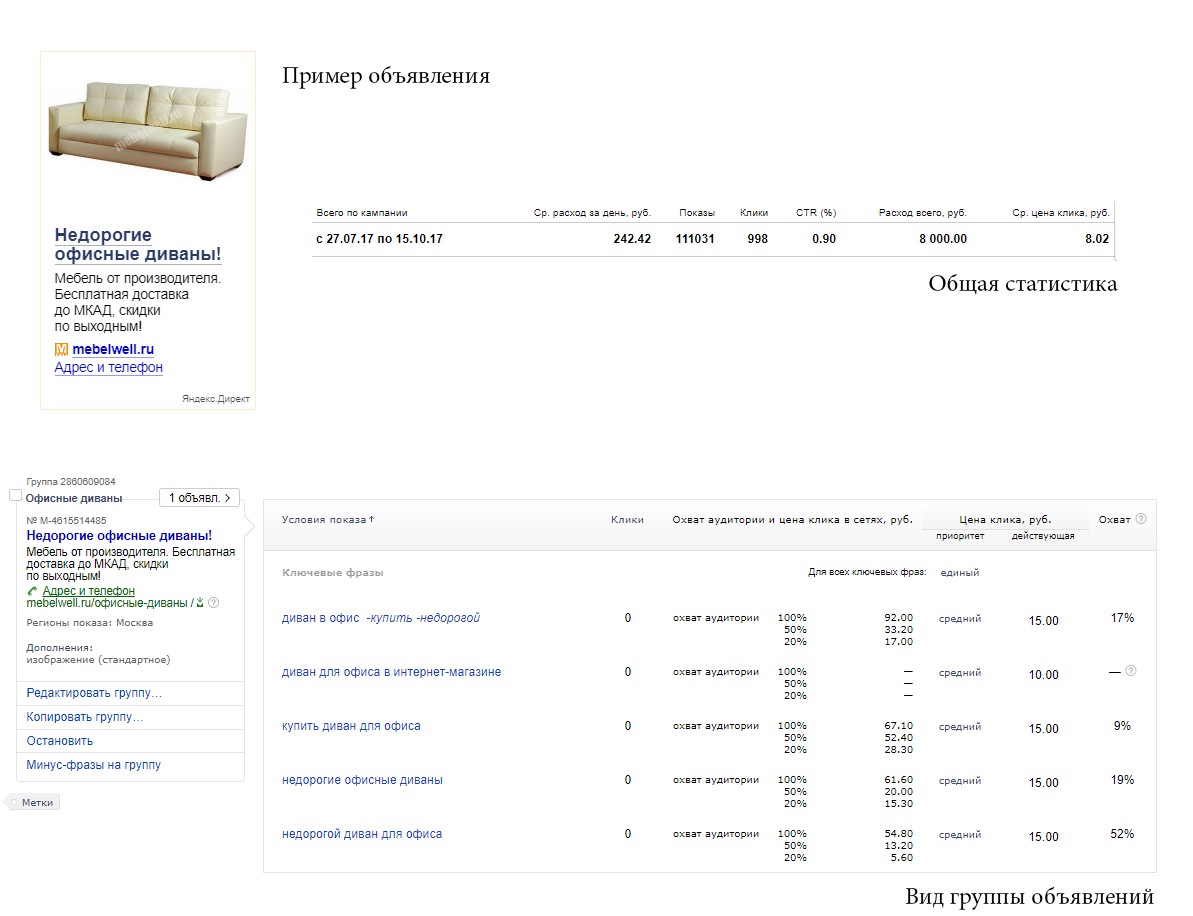Click the price 10.00 for 'диван для офиса в интернет-магазине'
The width and height of the screenshot is (1193, 916).
(x=1043, y=675)
